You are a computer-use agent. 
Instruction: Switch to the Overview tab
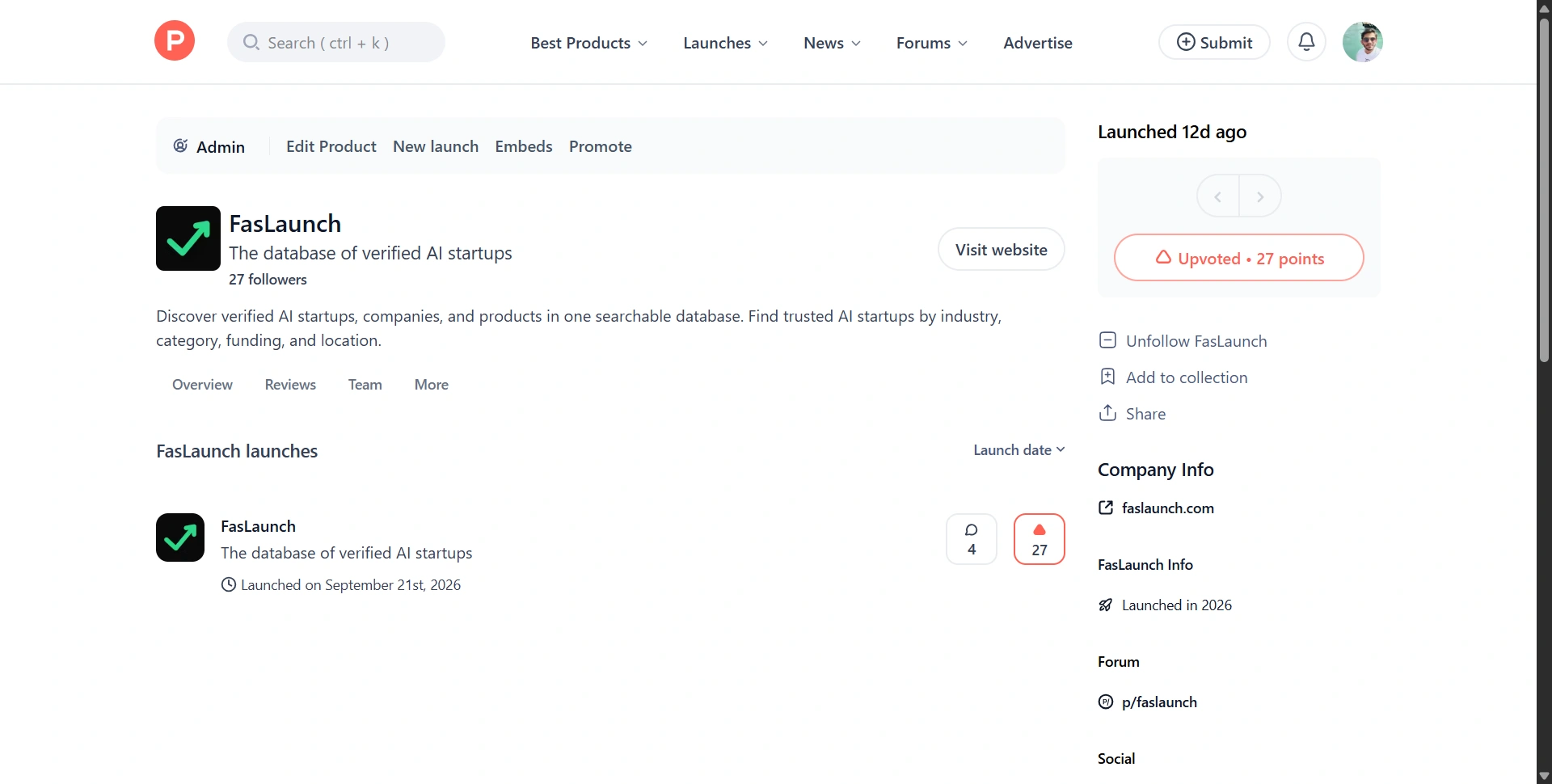[202, 385]
